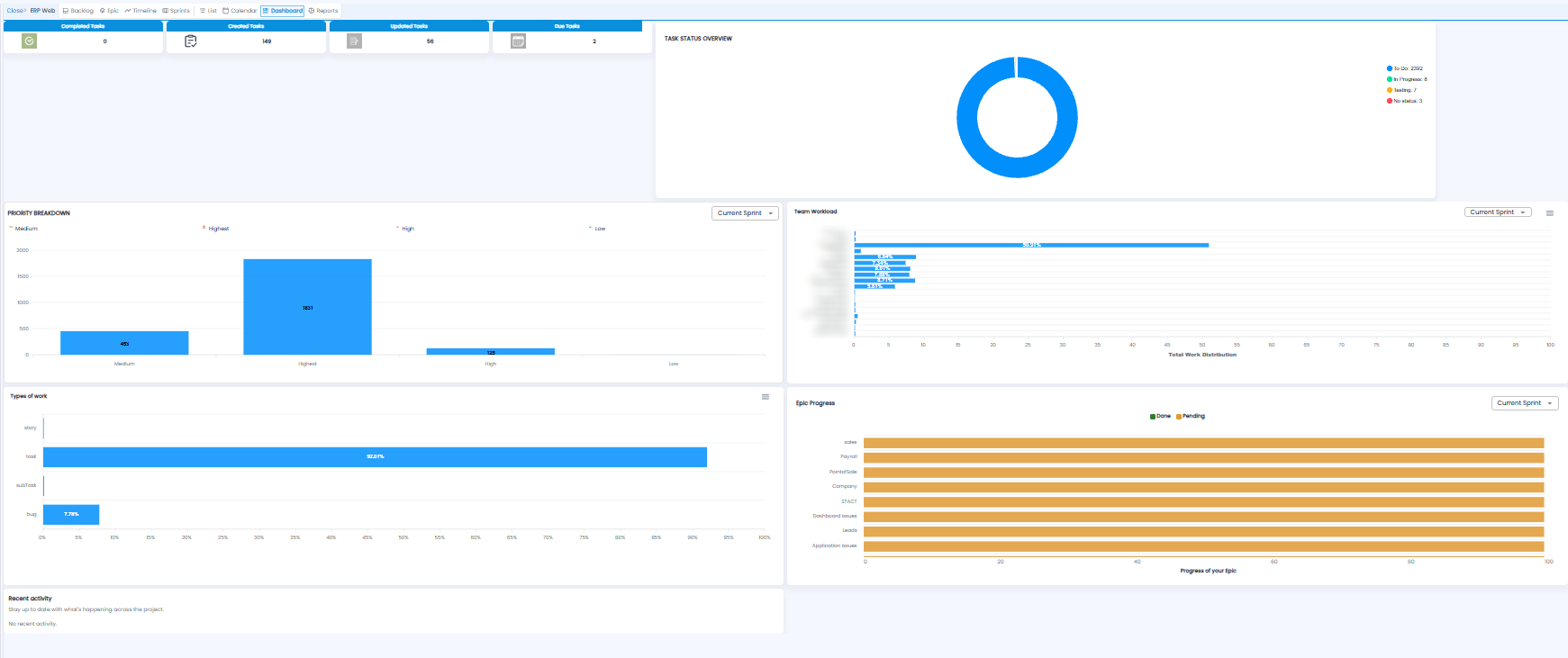Click the PointofSale epic progress bar
The height and width of the screenshot is (658, 1568).
1203,473
